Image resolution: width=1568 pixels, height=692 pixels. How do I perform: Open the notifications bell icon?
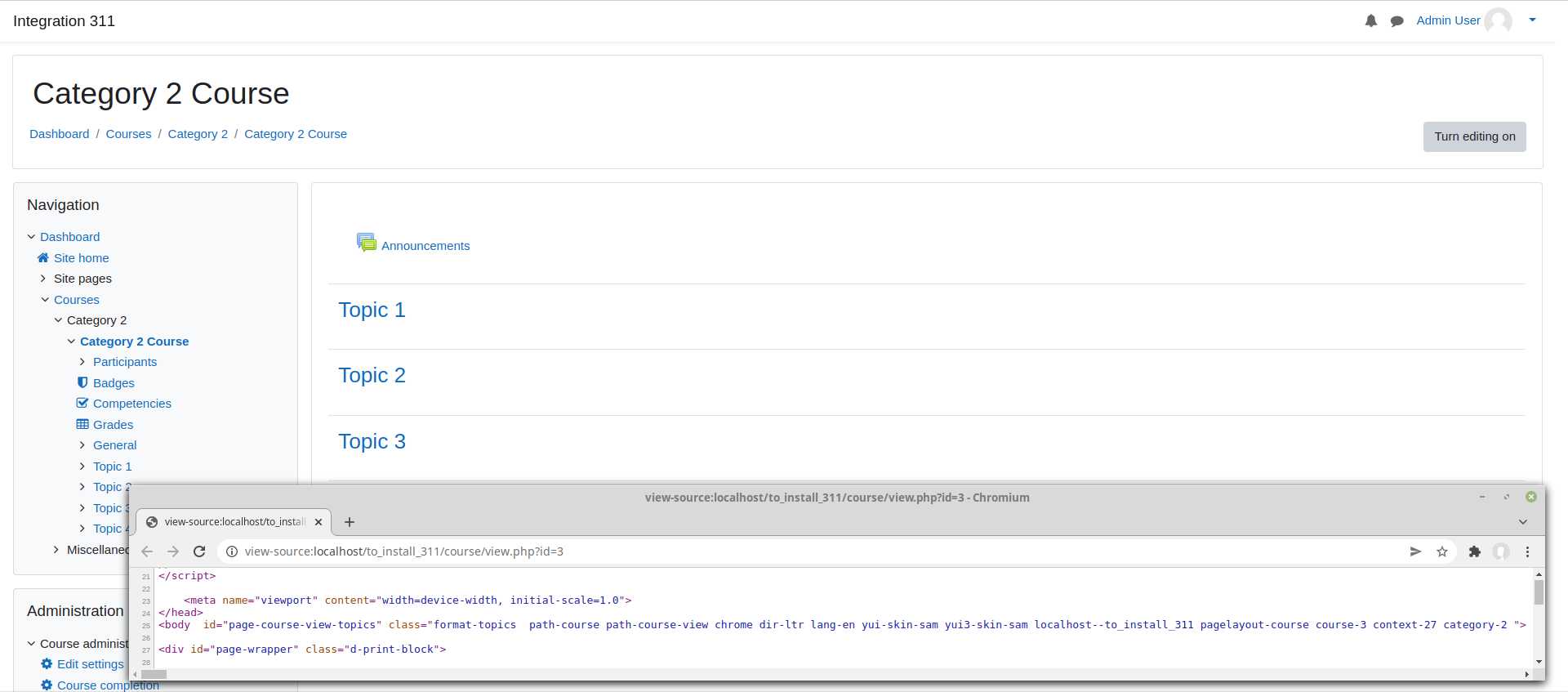pyautogui.click(x=1371, y=21)
